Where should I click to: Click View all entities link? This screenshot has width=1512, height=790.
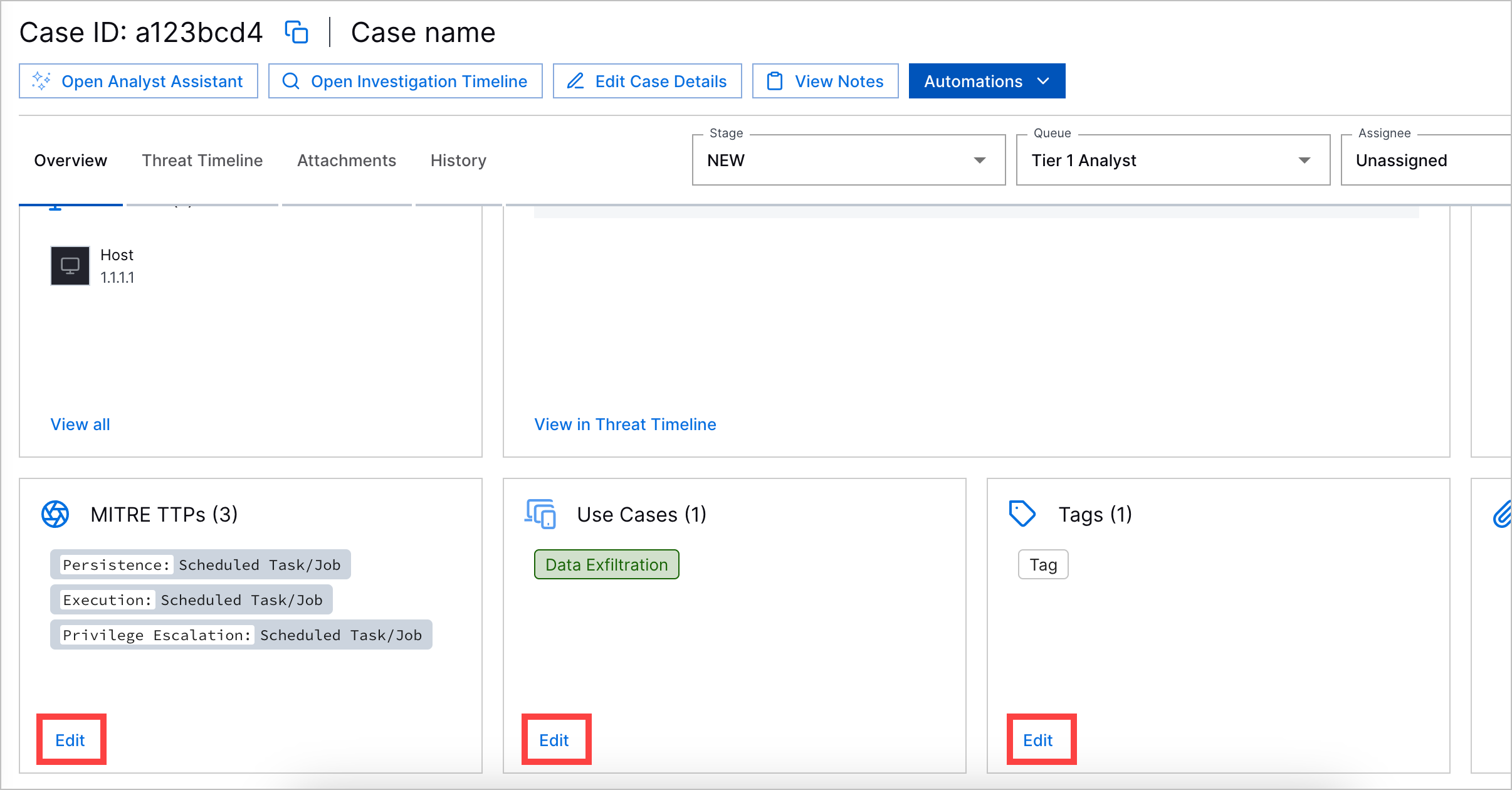pos(81,424)
